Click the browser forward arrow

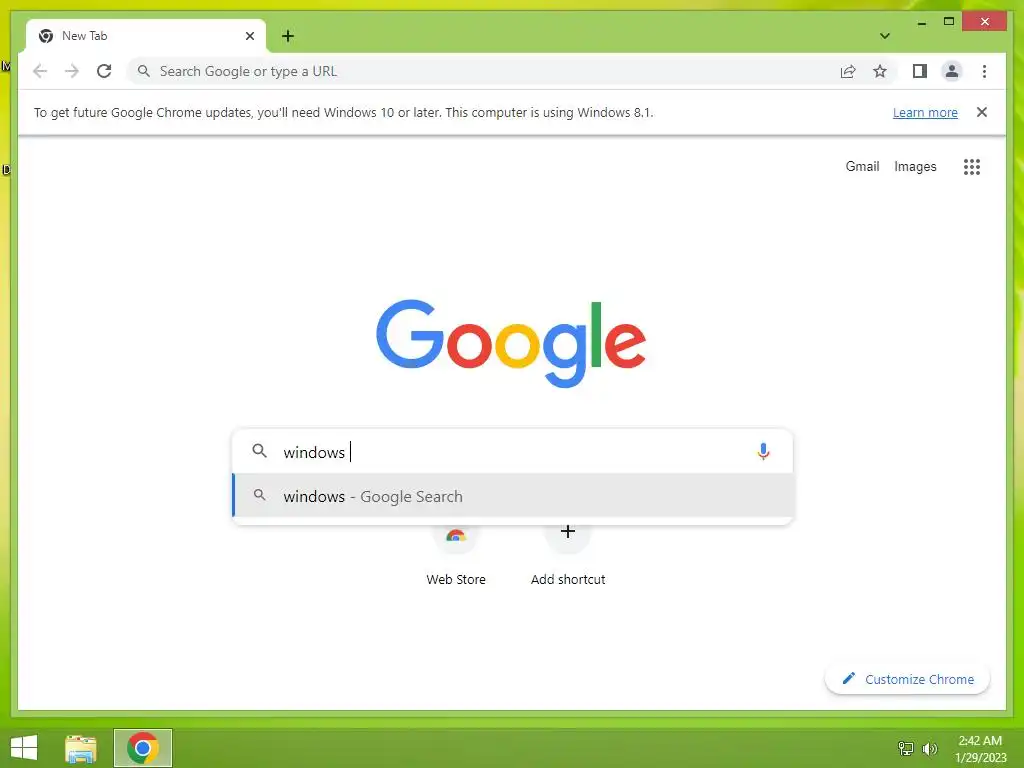point(72,71)
